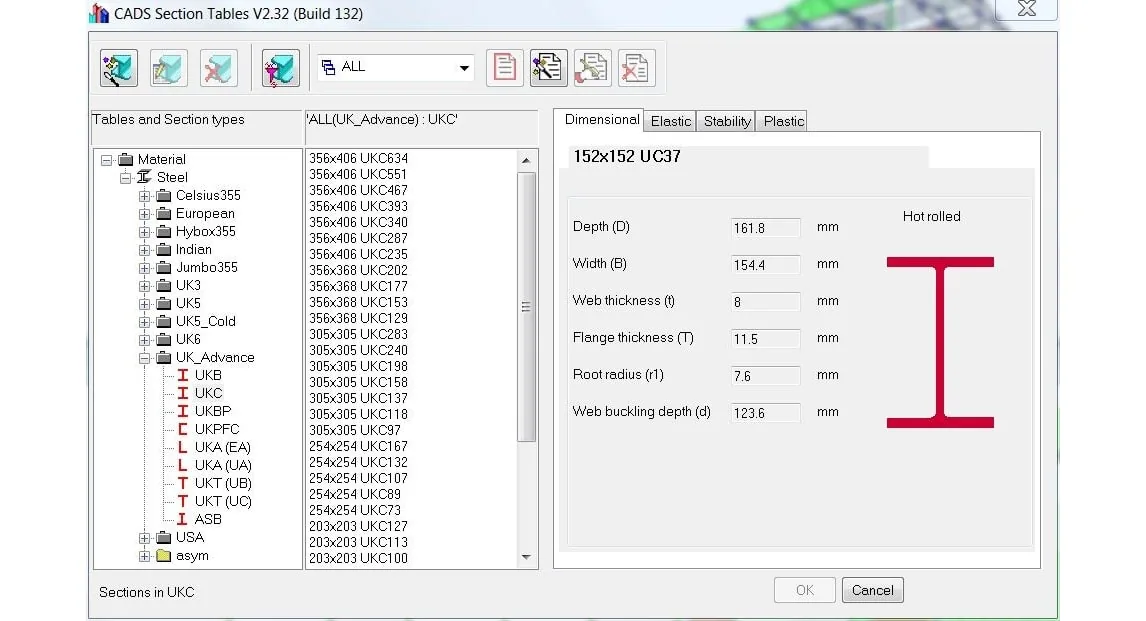
Task: Expand the USA folder
Action: pyautogui.click(x=145, y=538)
